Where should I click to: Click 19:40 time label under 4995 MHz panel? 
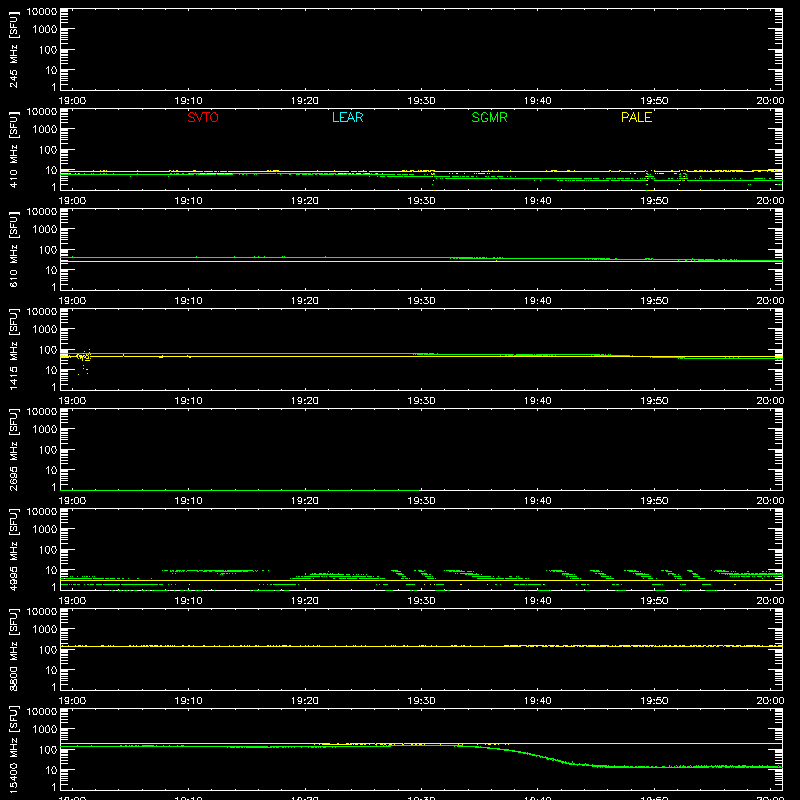click(x=537, y=601)
